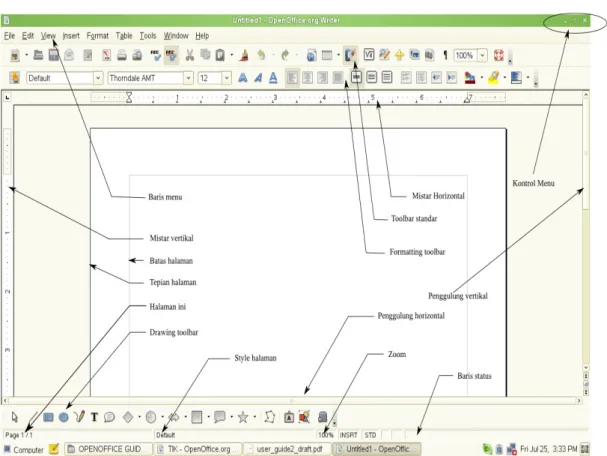Click the Undo arrow icon
This screenshot has height=456, width=607.
click(x=261, y=55)
